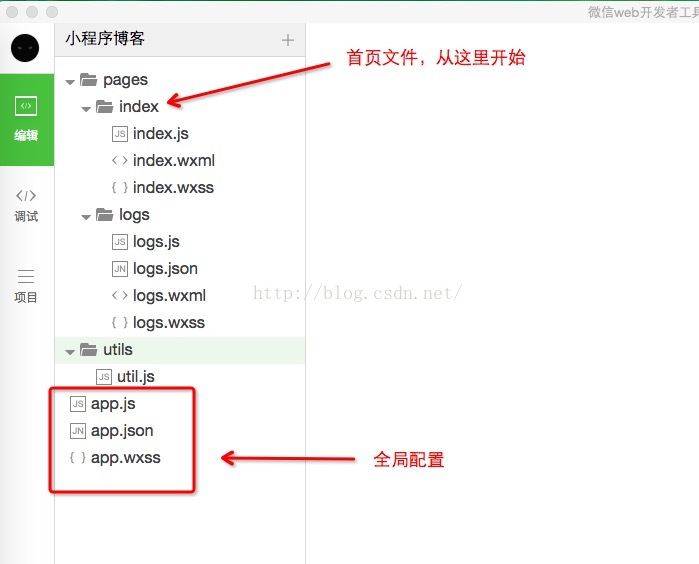699x564 pixels.
Task: Open index.js file in tree
Action: [160, 134]
